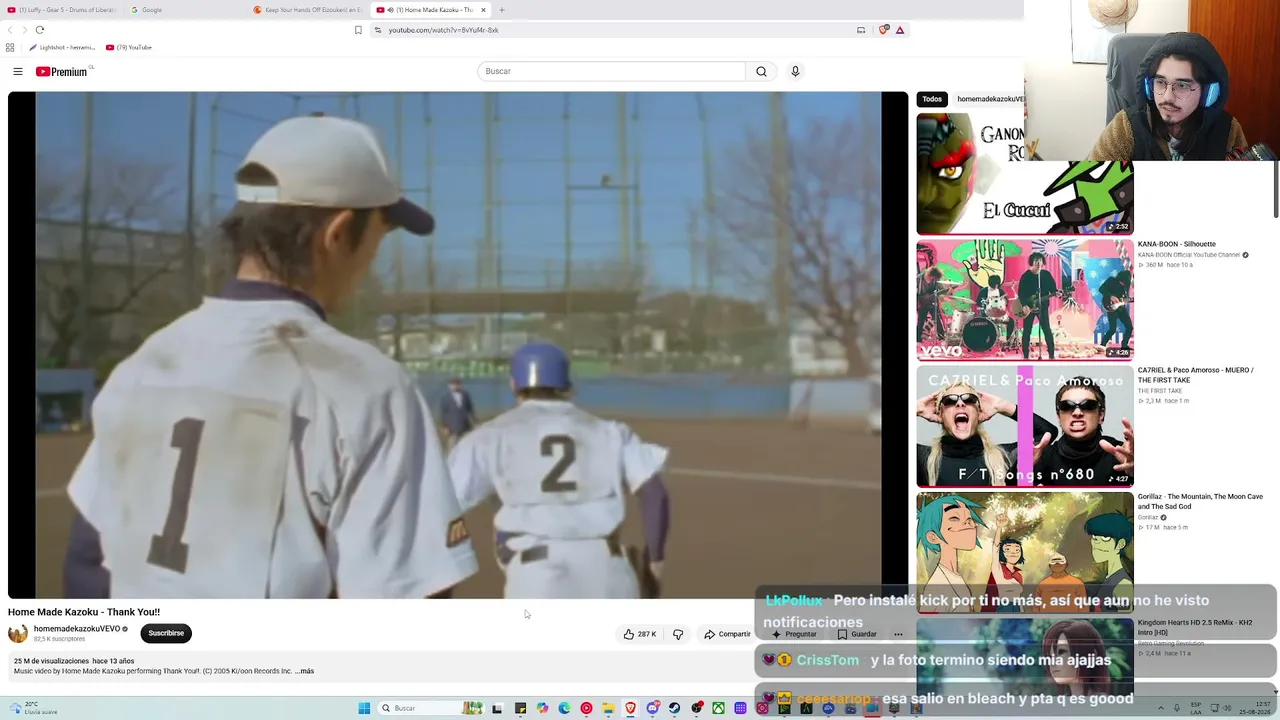Click the Windows taskbar search box
This screenshot has height=720, width=1280.
pyautogui.click(x=432, y=708)
